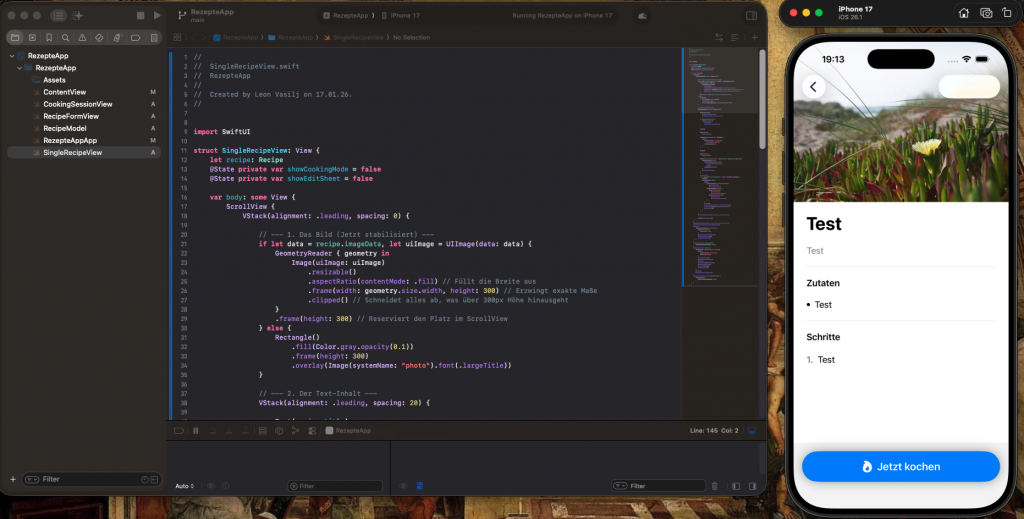Pause program execution in debug bar
Viewport: 1024px width, 519px height.
[196, 430]
